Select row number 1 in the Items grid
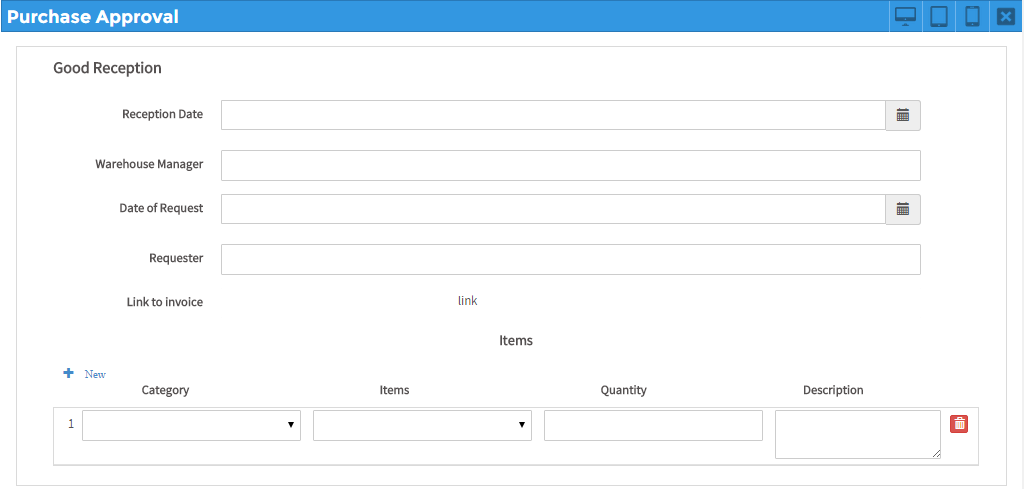The width and height of the screenshot is (1024, 489). coord(71,424)
